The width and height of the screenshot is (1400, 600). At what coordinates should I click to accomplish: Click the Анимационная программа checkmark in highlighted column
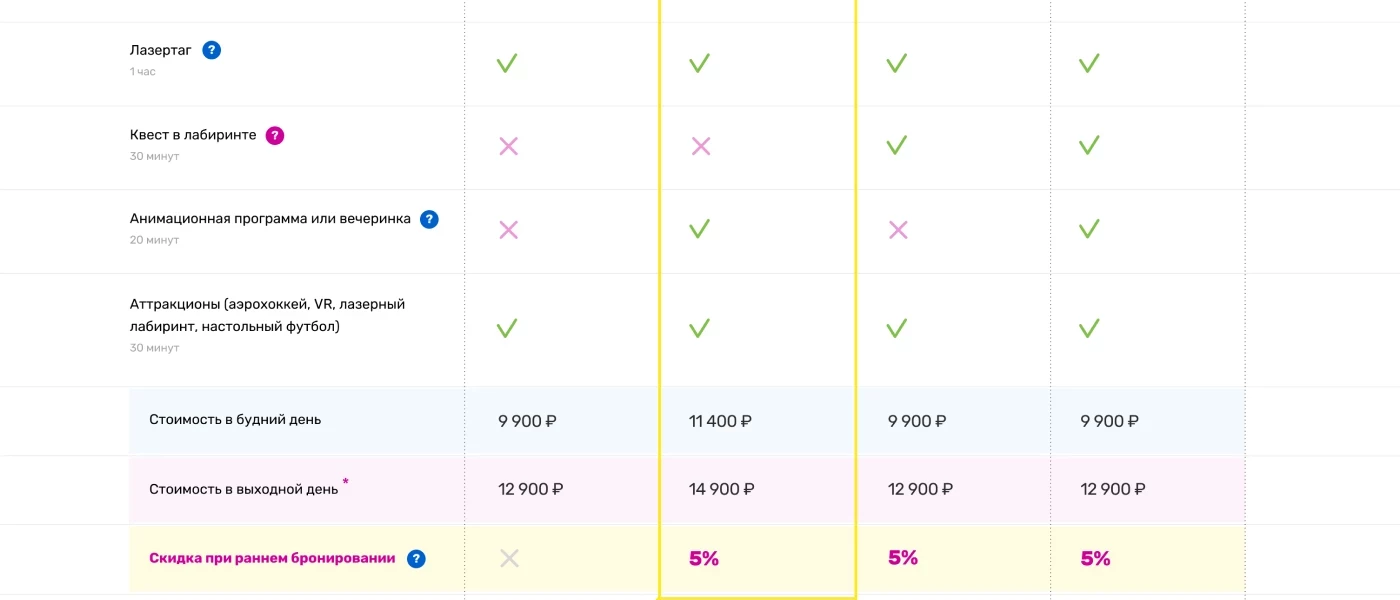coord(699,231)
